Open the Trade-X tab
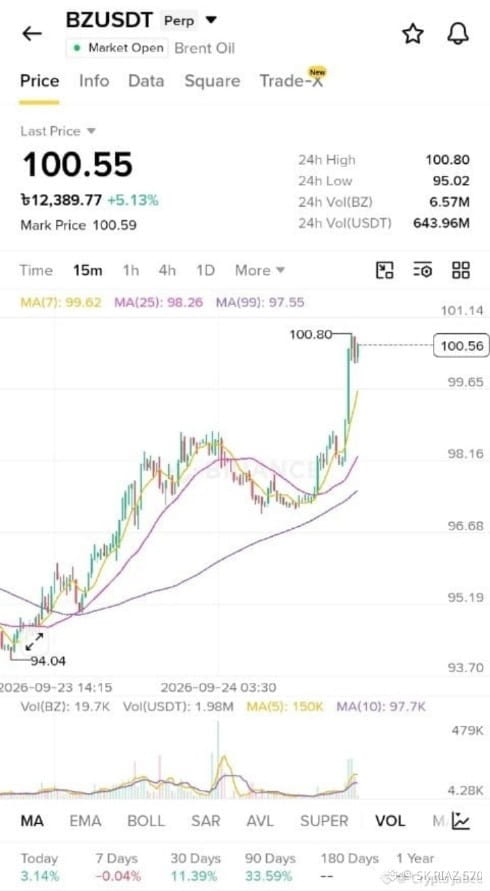The image size is (490, 891). [x=292, y=81]
